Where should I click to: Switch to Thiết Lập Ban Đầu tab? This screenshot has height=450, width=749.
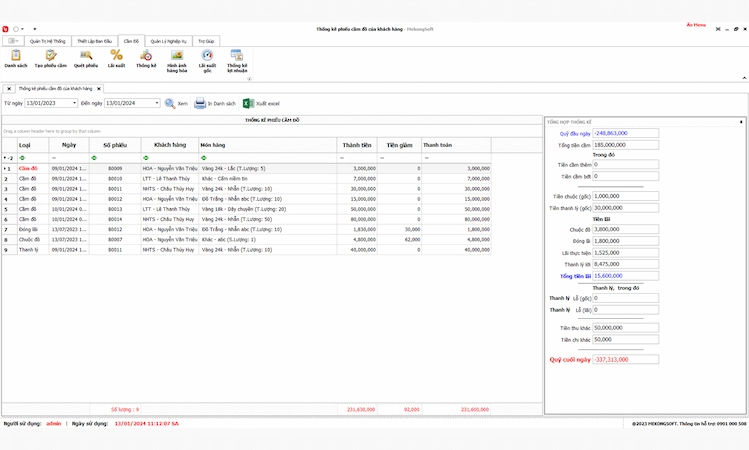point(95,41)
